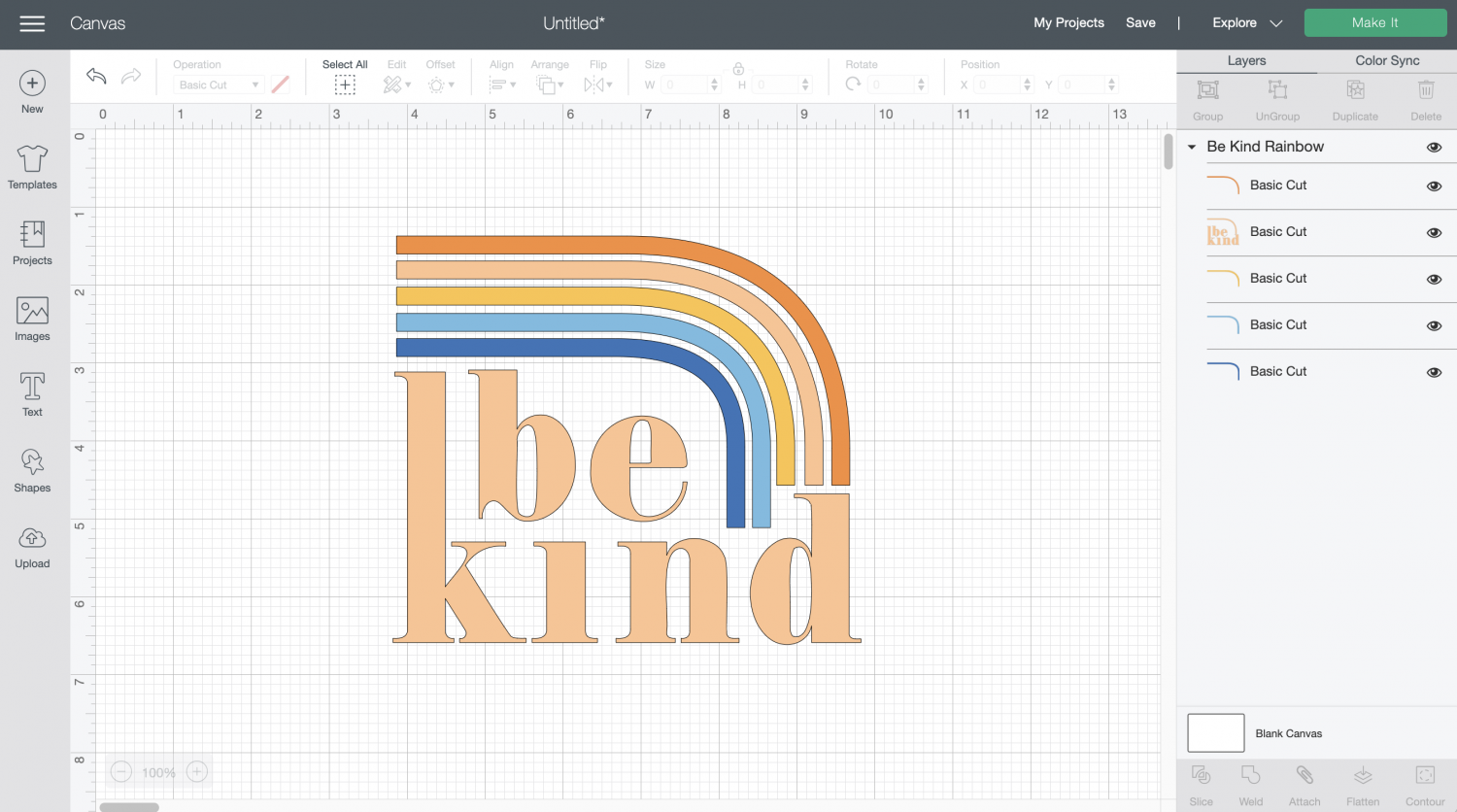Open the Upload panel
Image resolution: width=1457 pixels, height=812 pixels.
point(32,548)
